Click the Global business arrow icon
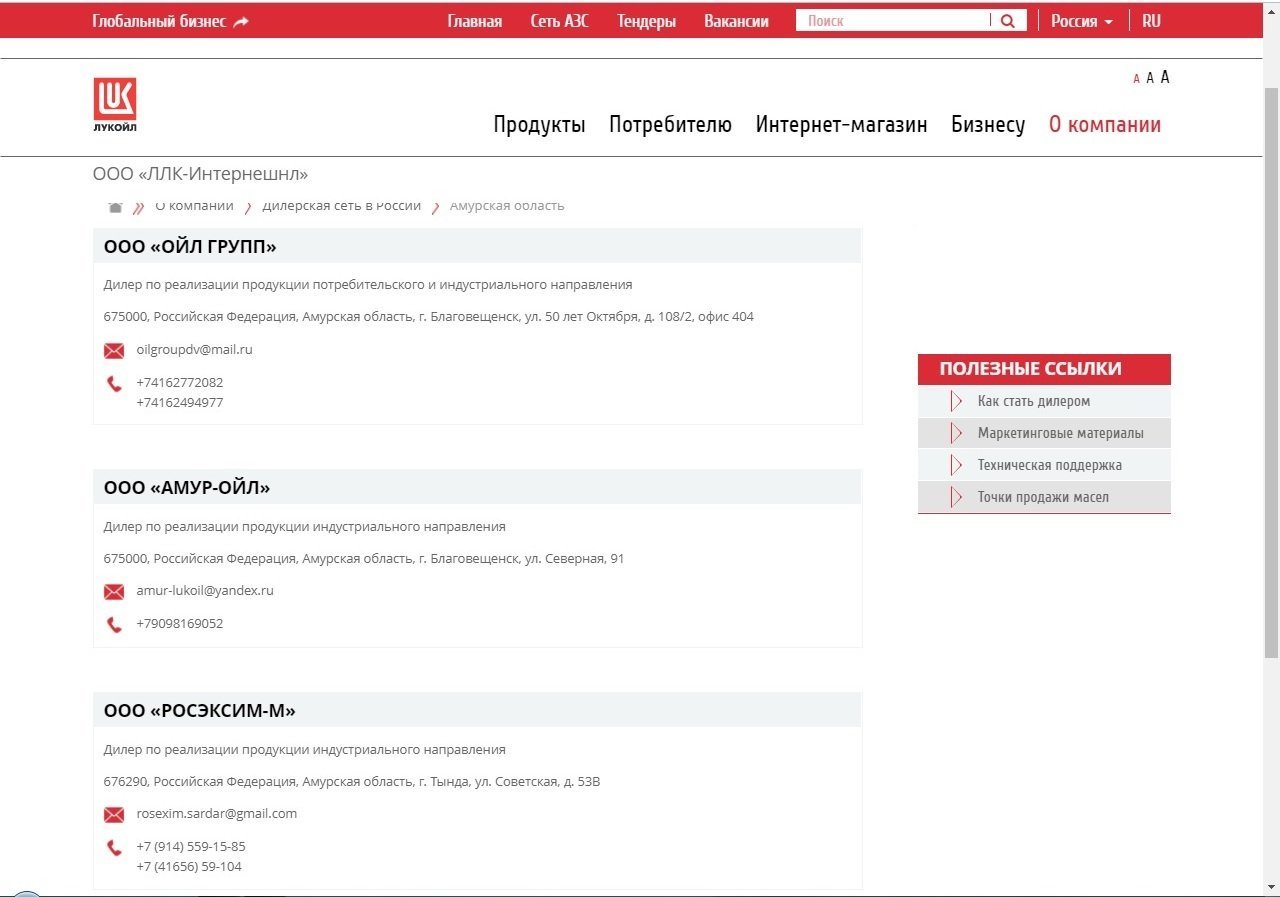Viewport: 1280px width, 897px height. point(241,22)
